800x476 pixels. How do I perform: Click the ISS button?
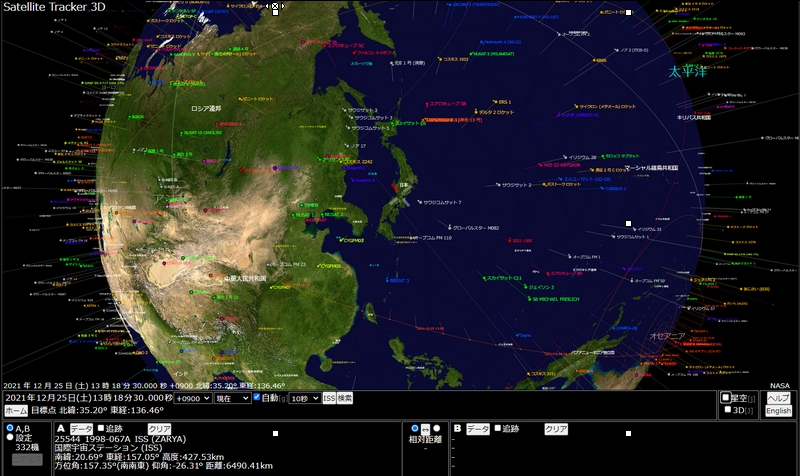tap(329, 398)
